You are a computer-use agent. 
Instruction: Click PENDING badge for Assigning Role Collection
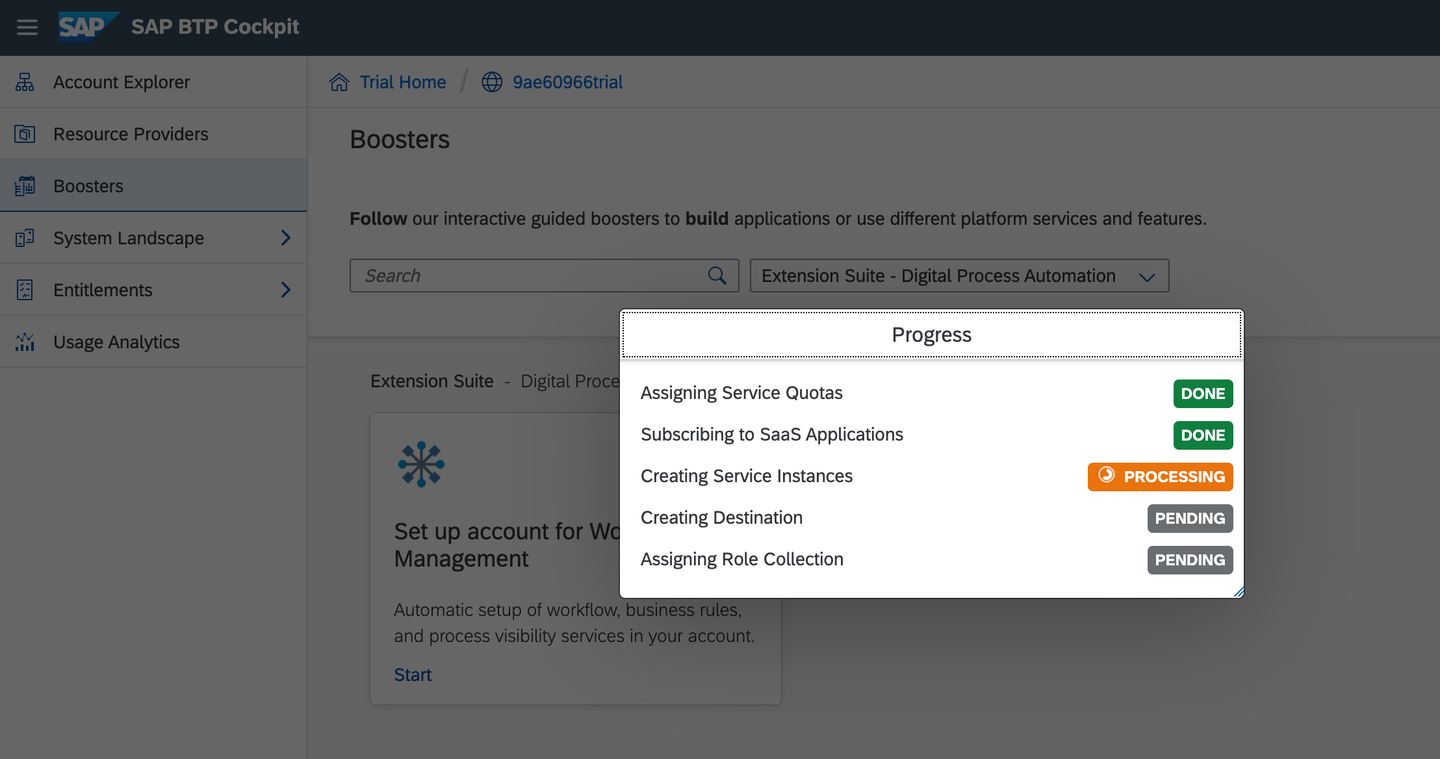[x=1190, y=560]
